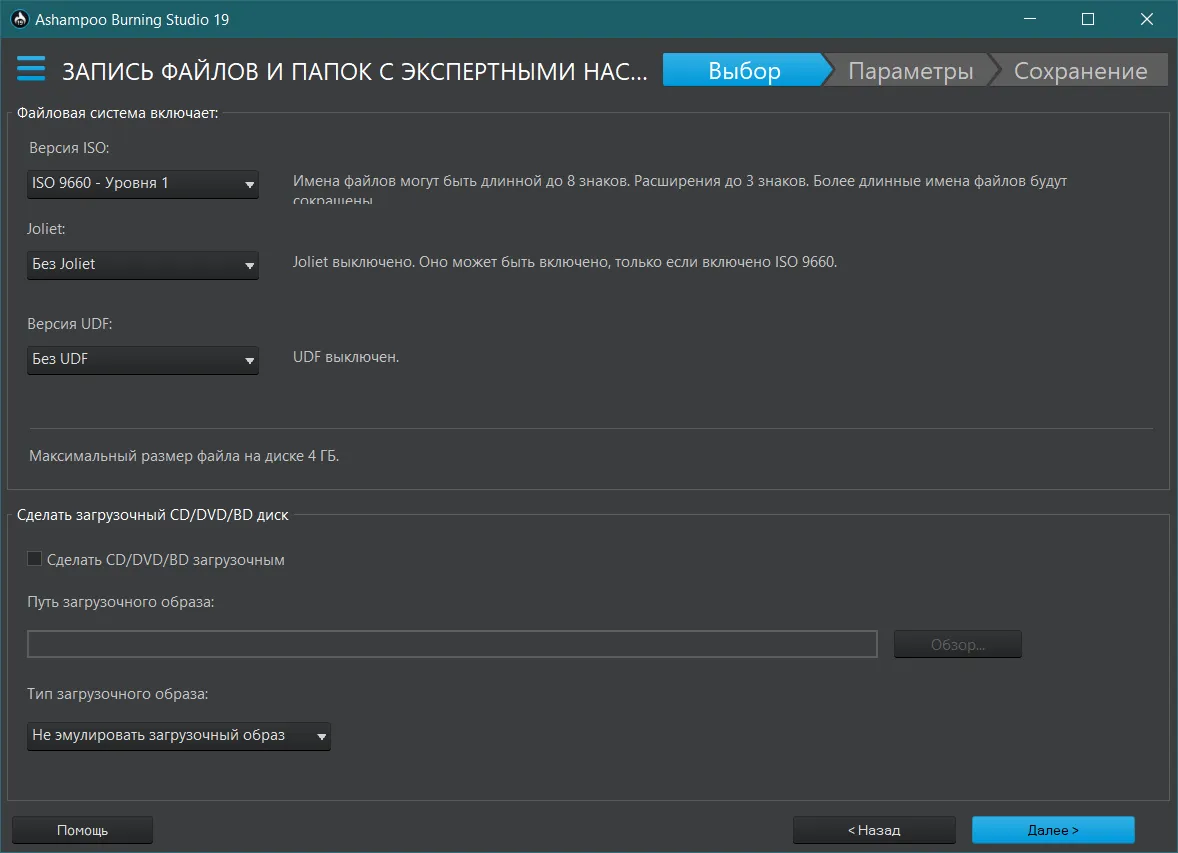
Task: Click the 'Тип загрузочного образа:' label
Action: click(118, 694)
